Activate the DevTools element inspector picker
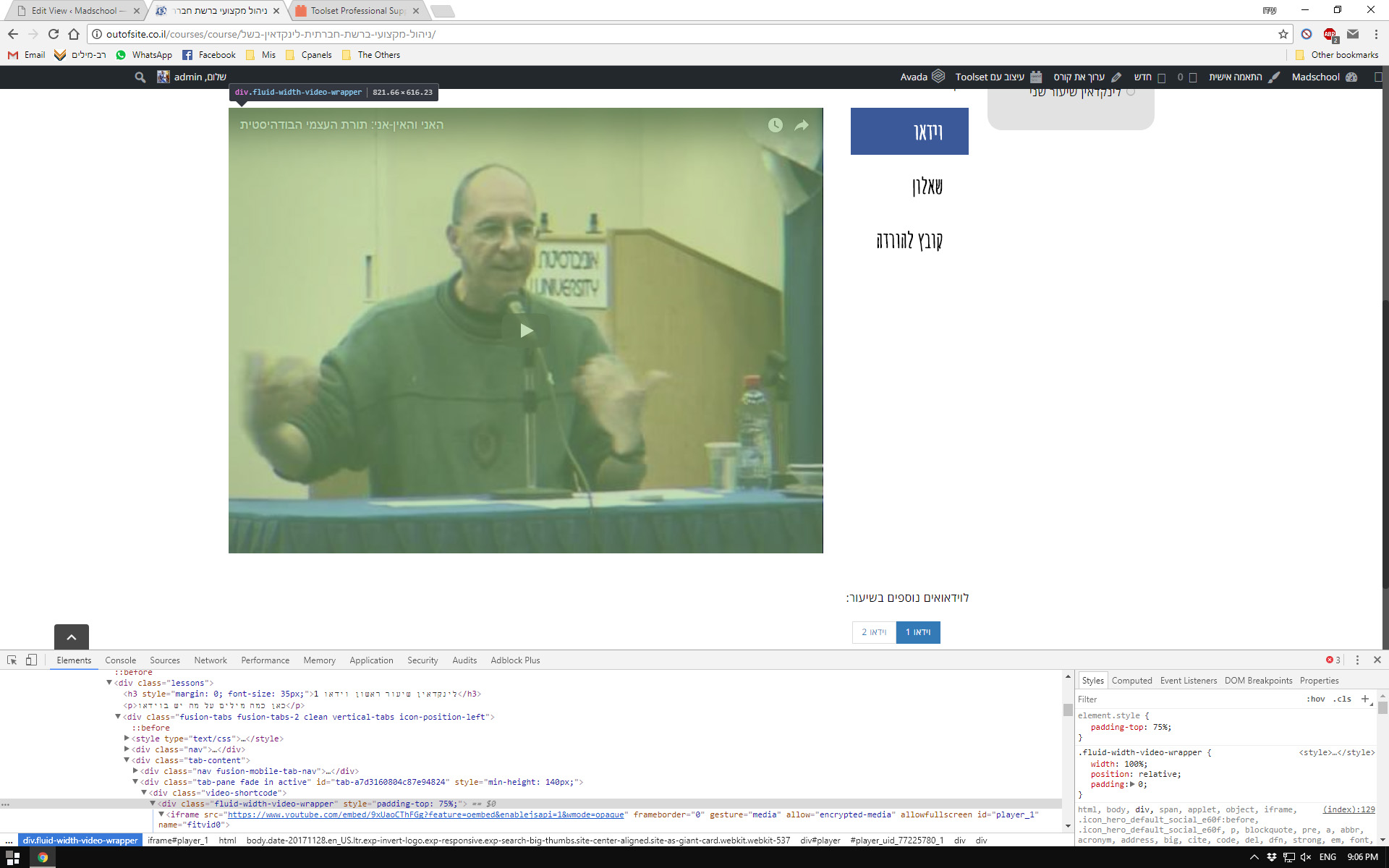The width and height of the screenshot is (1389, 868). tap(12, 660)
